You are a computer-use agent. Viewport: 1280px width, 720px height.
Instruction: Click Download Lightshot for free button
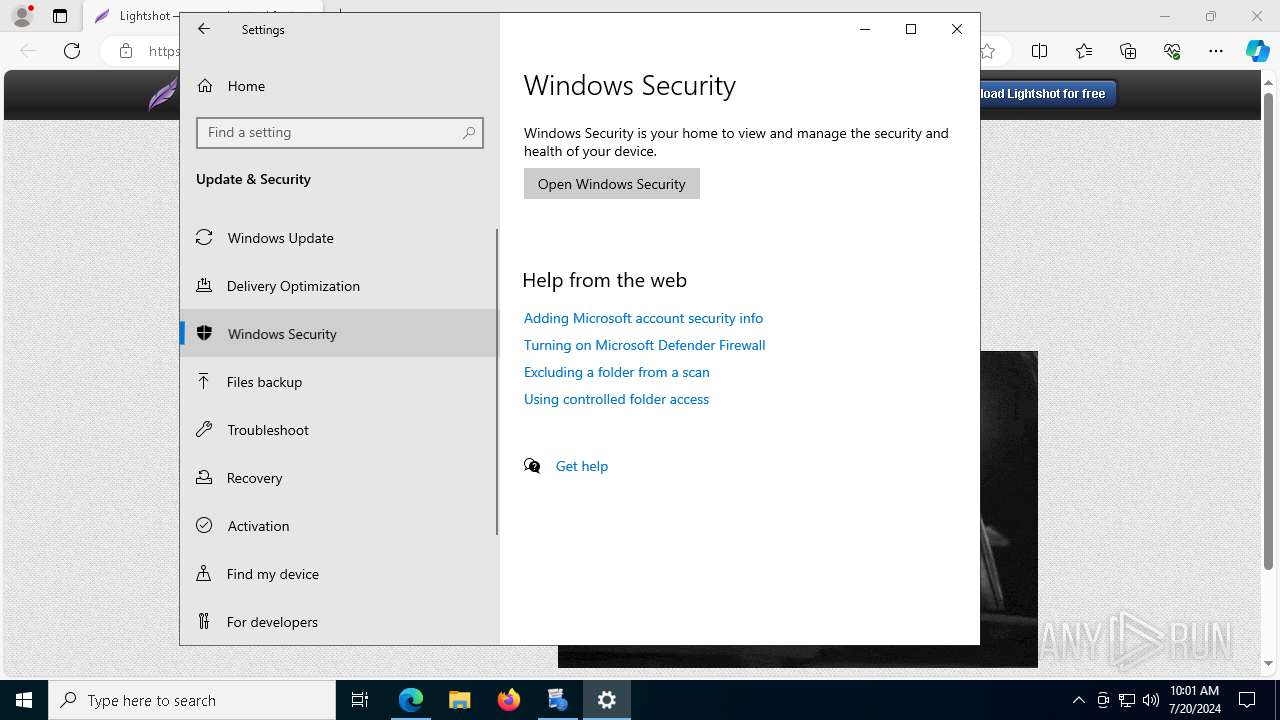tap(1048, 94)
